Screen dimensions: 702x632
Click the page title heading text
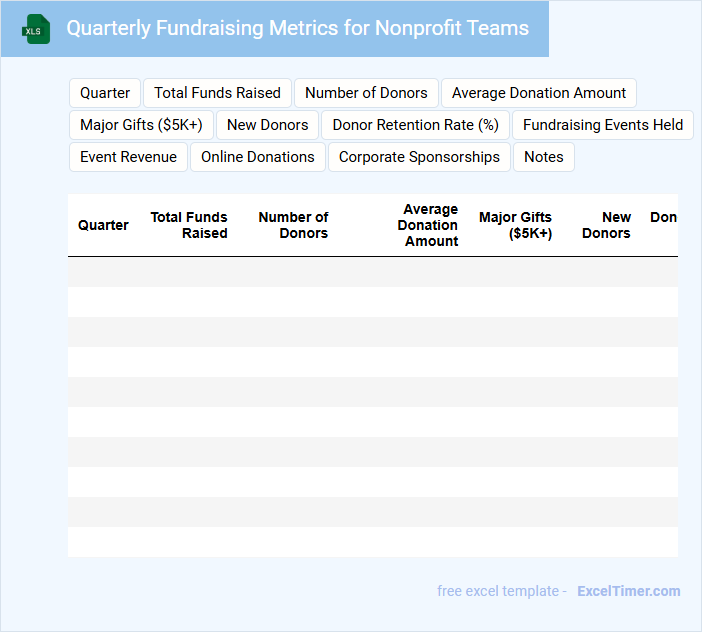tap(297, 28)
